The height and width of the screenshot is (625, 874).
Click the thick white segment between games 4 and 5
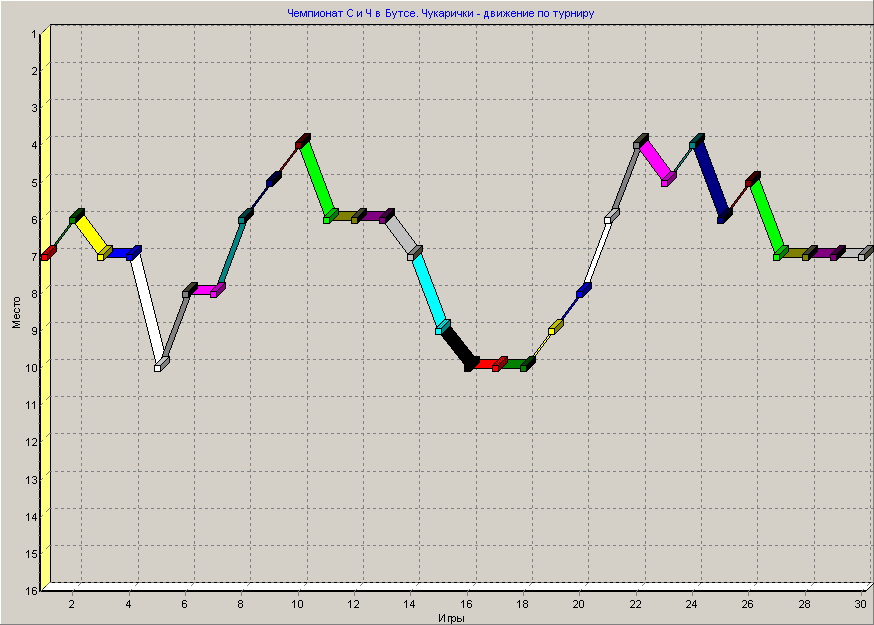click(148, 308)
